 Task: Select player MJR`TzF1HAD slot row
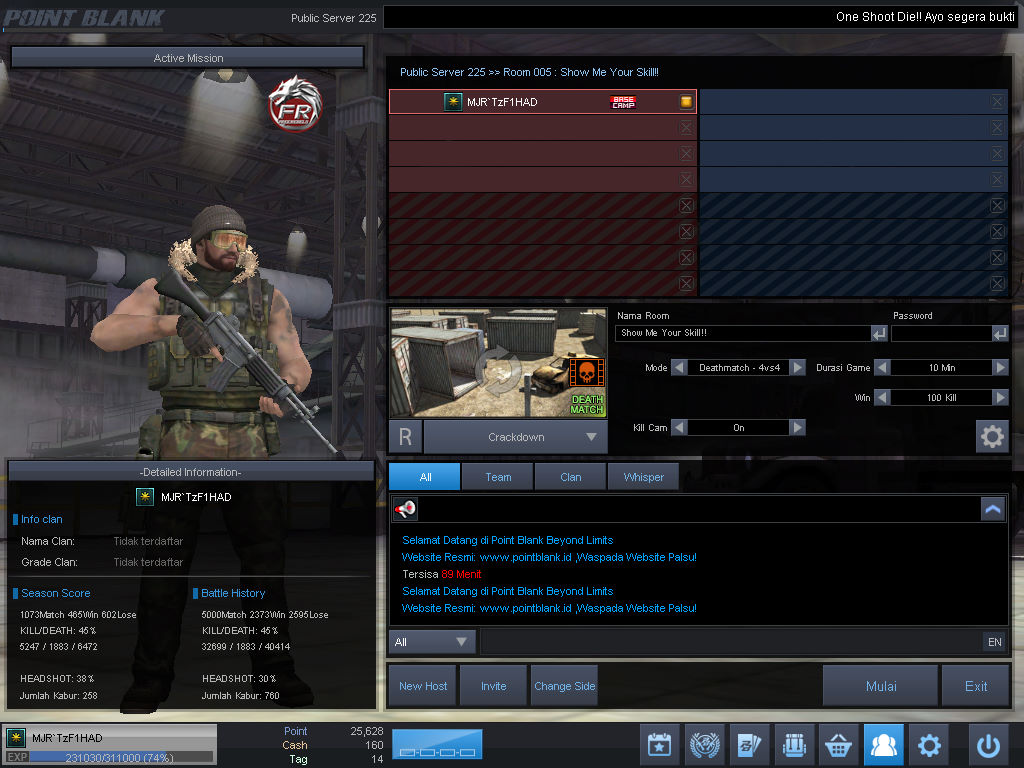click(543, 102)
